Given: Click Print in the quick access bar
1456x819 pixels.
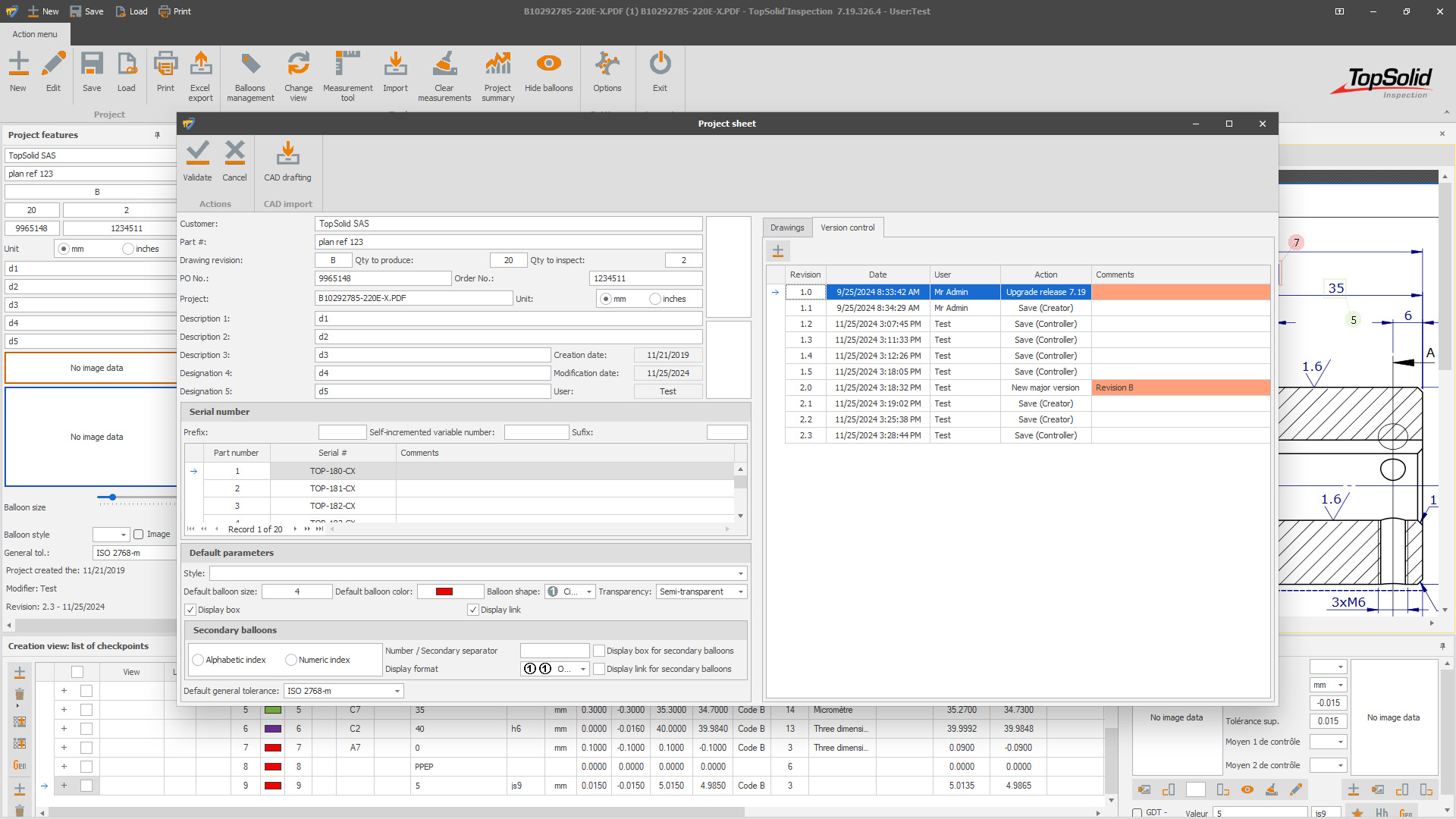Looking at the screenshot, I should 175,11.
